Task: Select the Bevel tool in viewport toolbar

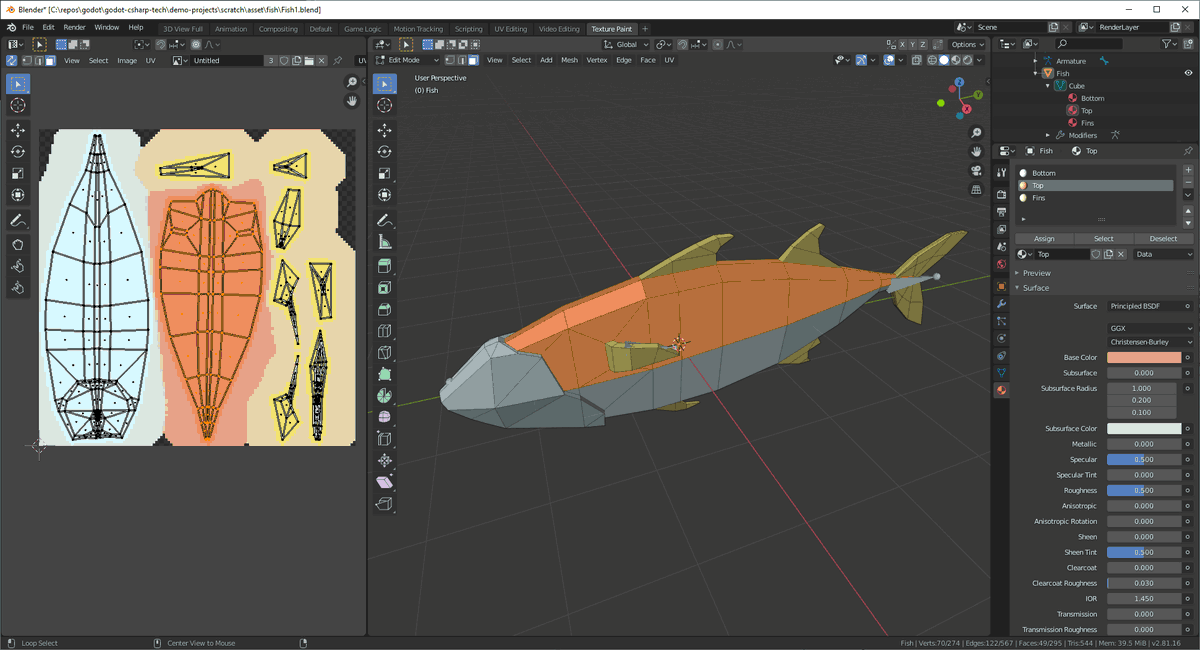Action: click(384, 309)
